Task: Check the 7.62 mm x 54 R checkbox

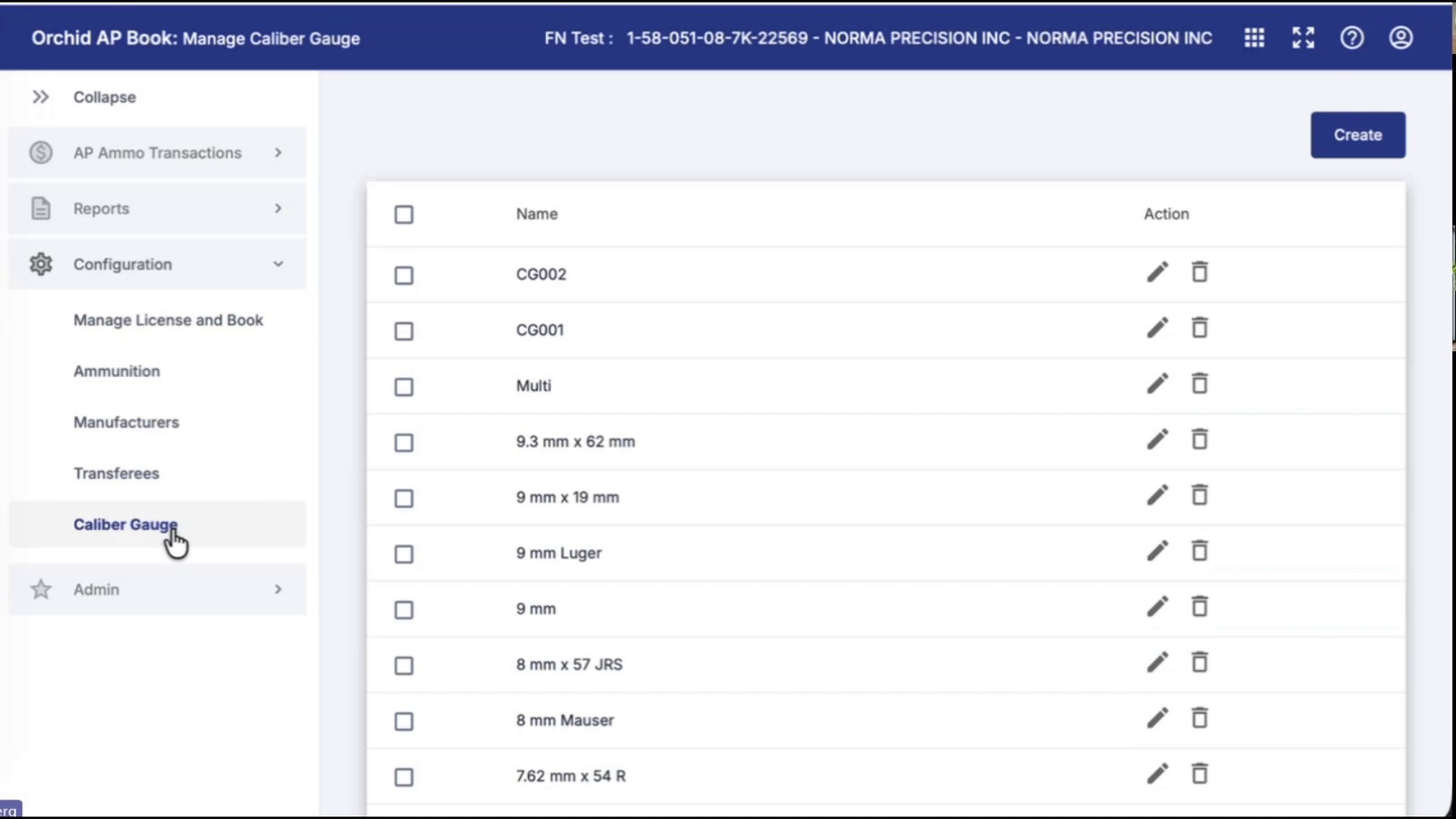Action: point(404,777)
